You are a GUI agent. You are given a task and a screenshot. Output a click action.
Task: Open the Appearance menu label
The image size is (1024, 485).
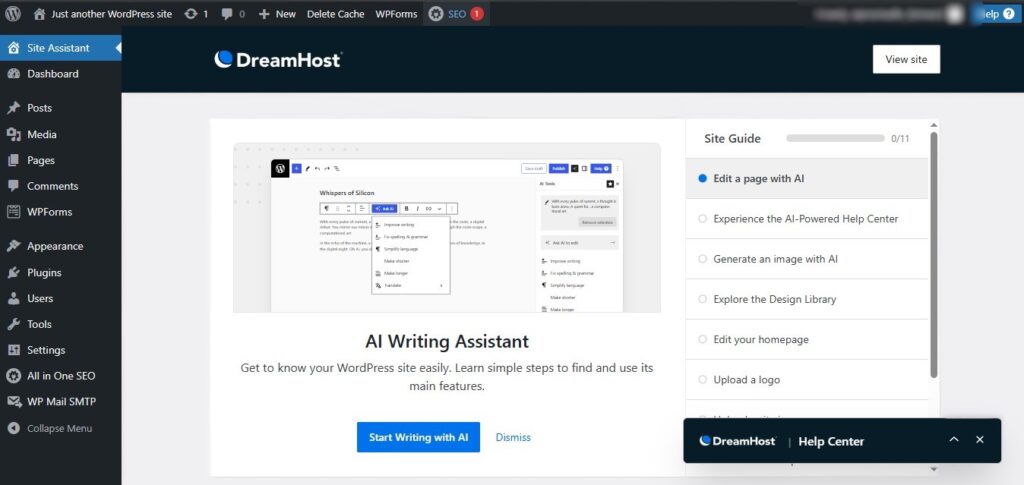[x=55, y=246]
